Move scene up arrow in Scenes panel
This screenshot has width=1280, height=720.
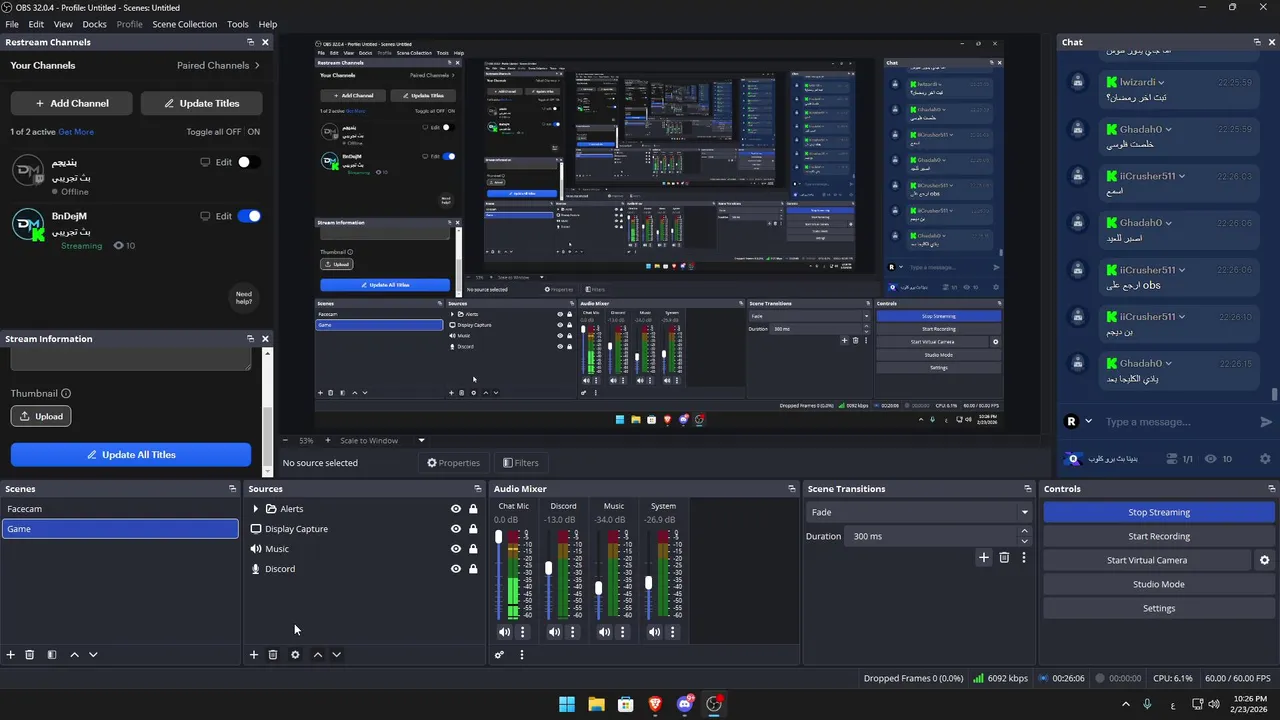74,655
